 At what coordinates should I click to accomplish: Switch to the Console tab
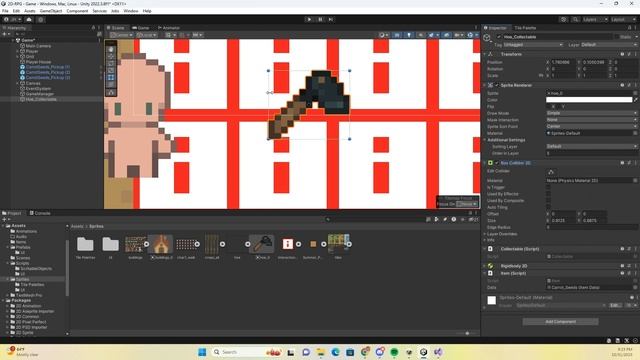(40, 213)
